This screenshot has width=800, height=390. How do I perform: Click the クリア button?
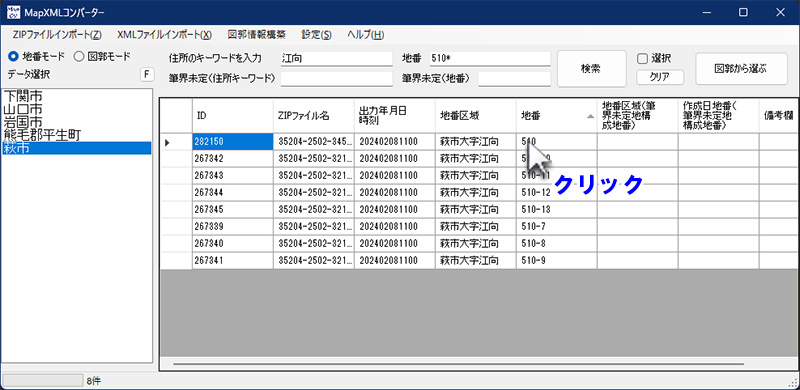[x=660, y=77]
